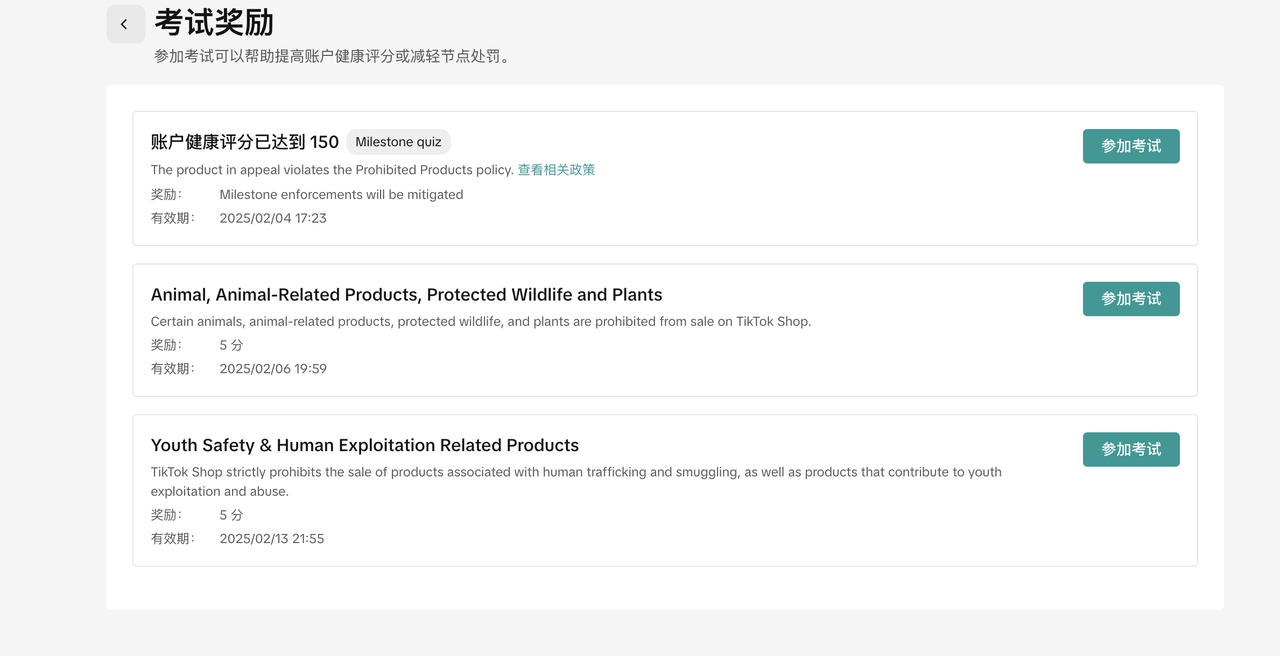Click the 5 分 reward in the Animal exam card
The image size is (1280, 656).
[231, 345]
